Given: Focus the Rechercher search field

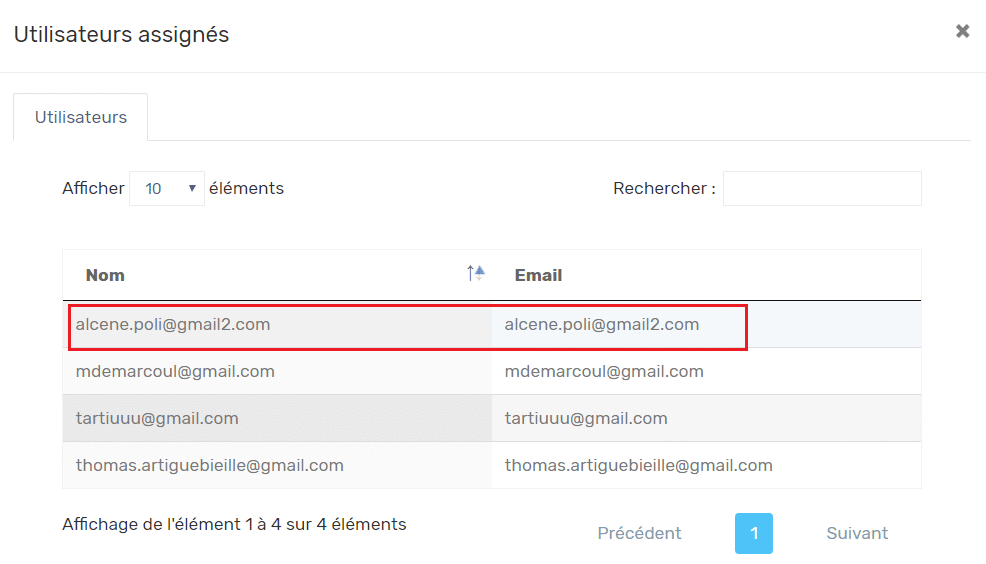Looking at the screenshot, I should pyautogui.click(x=822, y=189).
